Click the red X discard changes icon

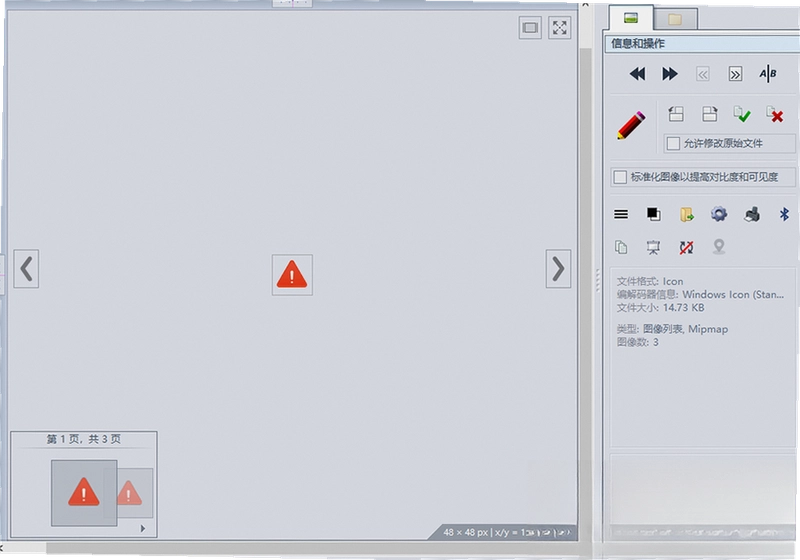(774, 114)
